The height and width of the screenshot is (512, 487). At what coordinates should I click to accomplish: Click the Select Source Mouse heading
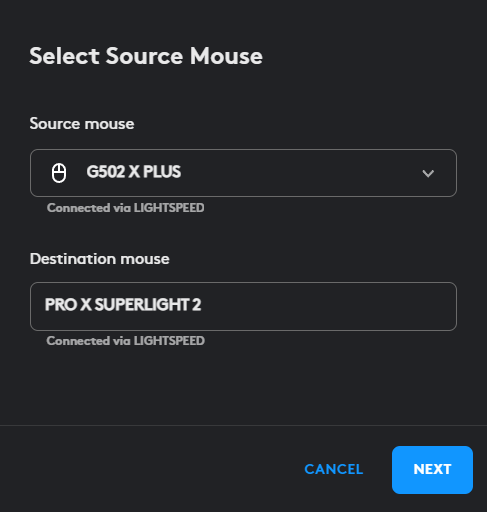tap(146, 56)
